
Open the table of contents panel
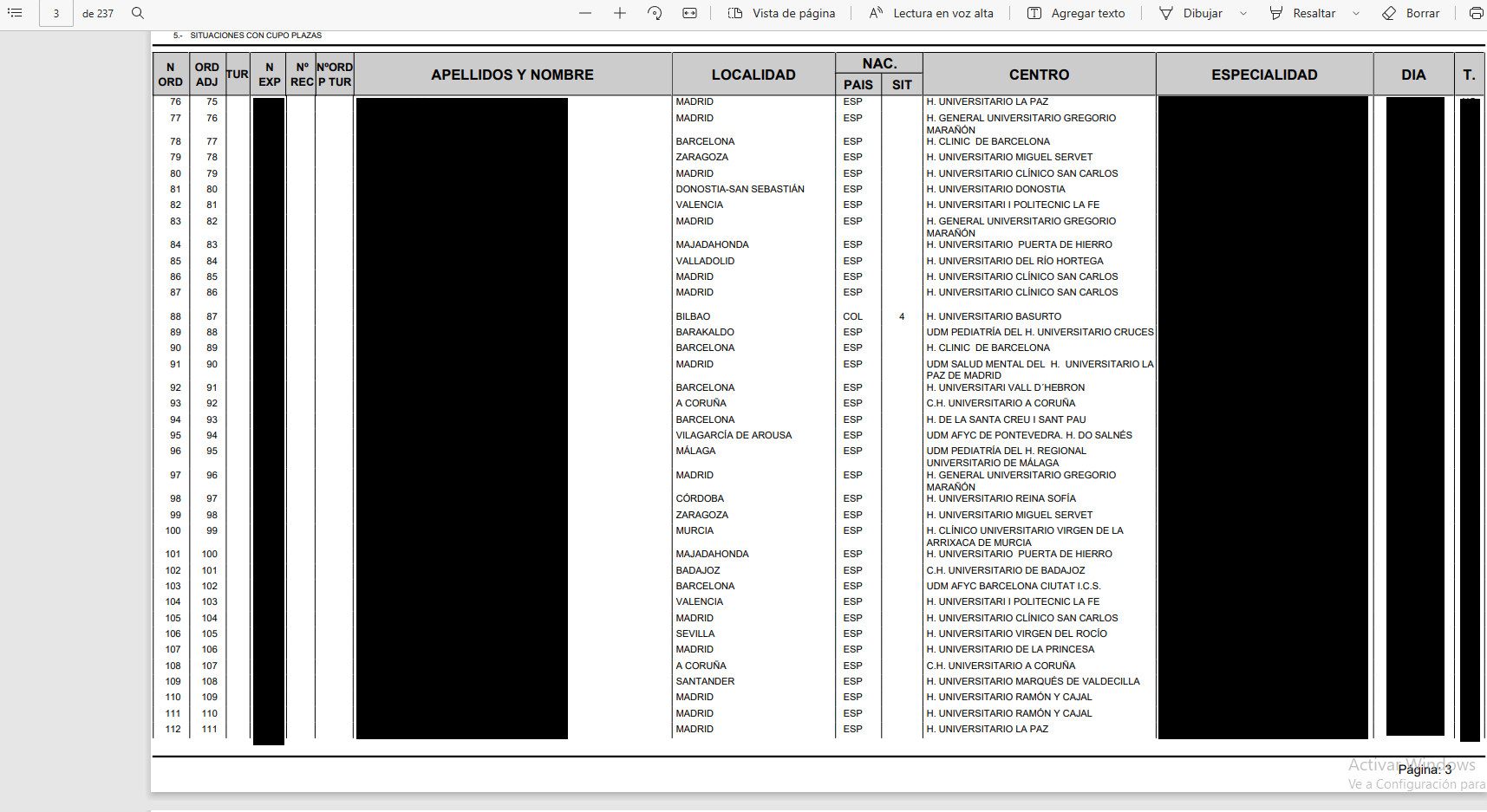(15, 13)
